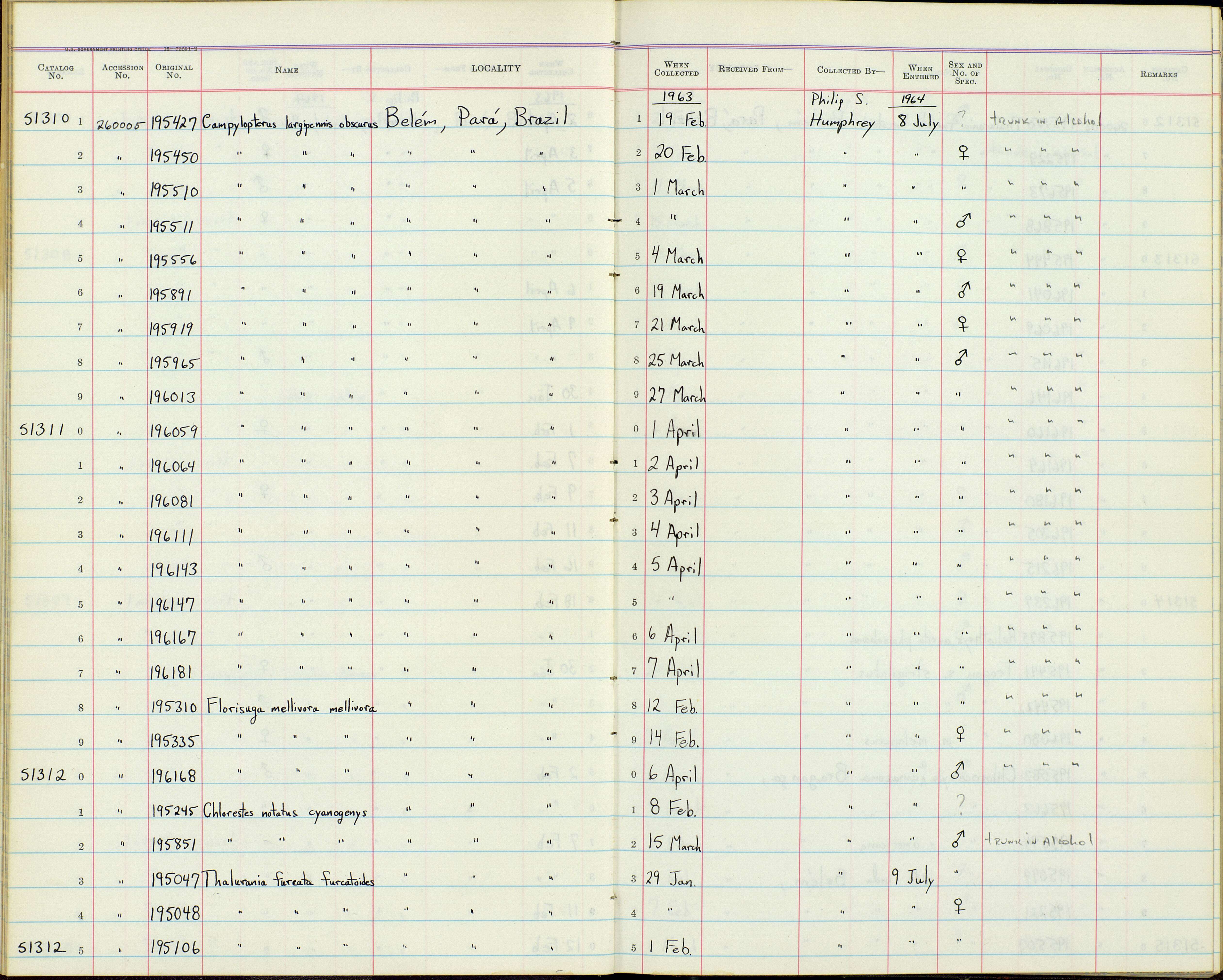Click collection date '14 Feb.'
The image size is (1223, 980).
(674, 739)
